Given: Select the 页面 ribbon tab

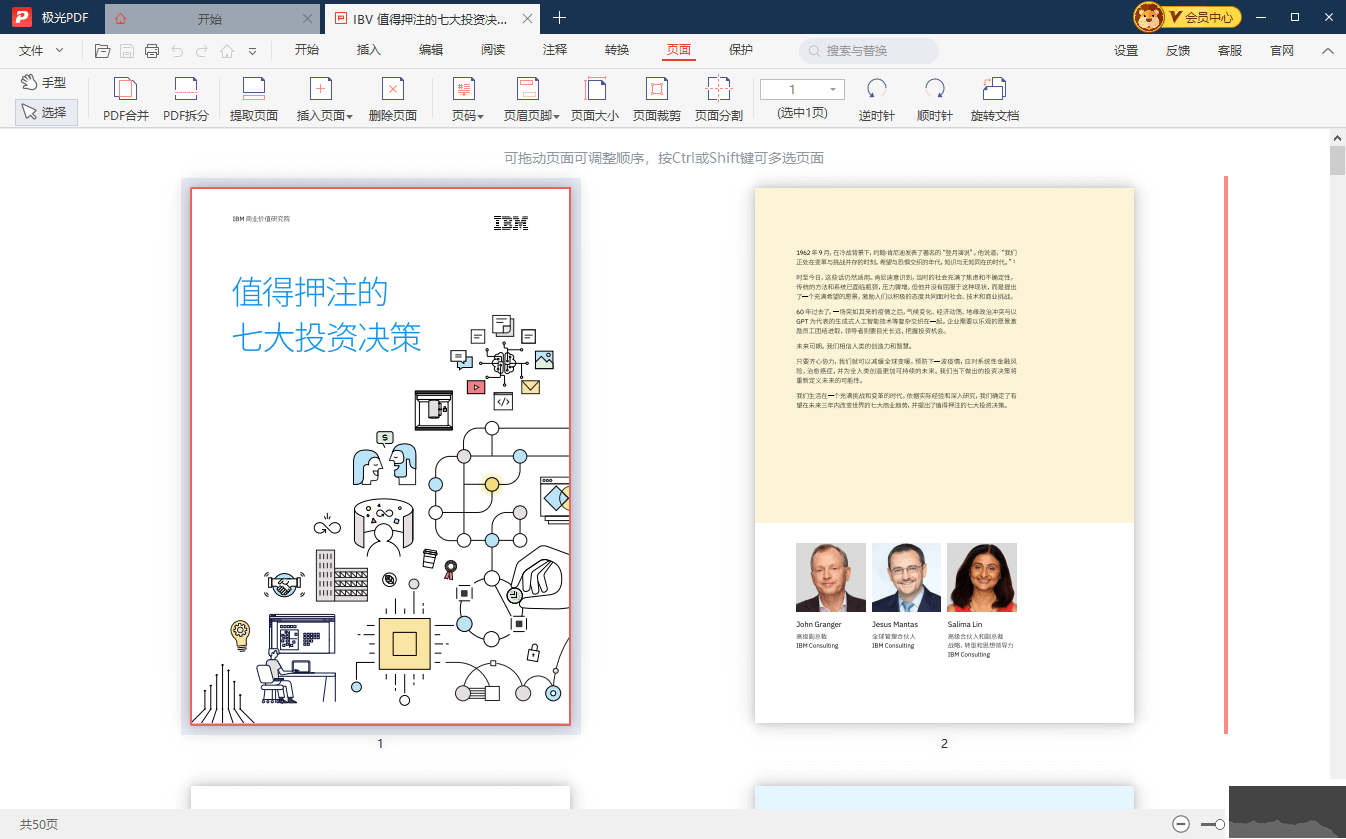Looking at the screenshot, I should [x=679, y=50].
